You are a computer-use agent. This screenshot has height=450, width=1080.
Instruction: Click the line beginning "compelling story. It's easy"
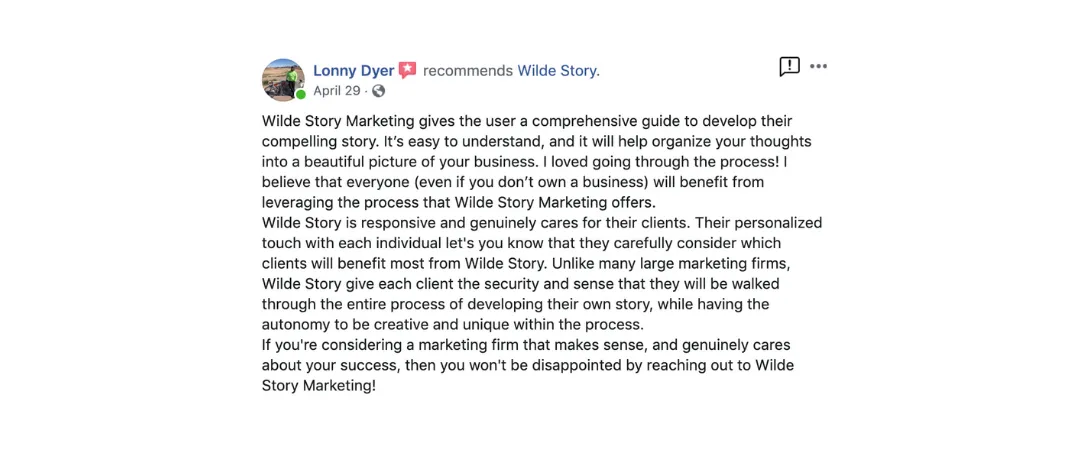(537, 141)
